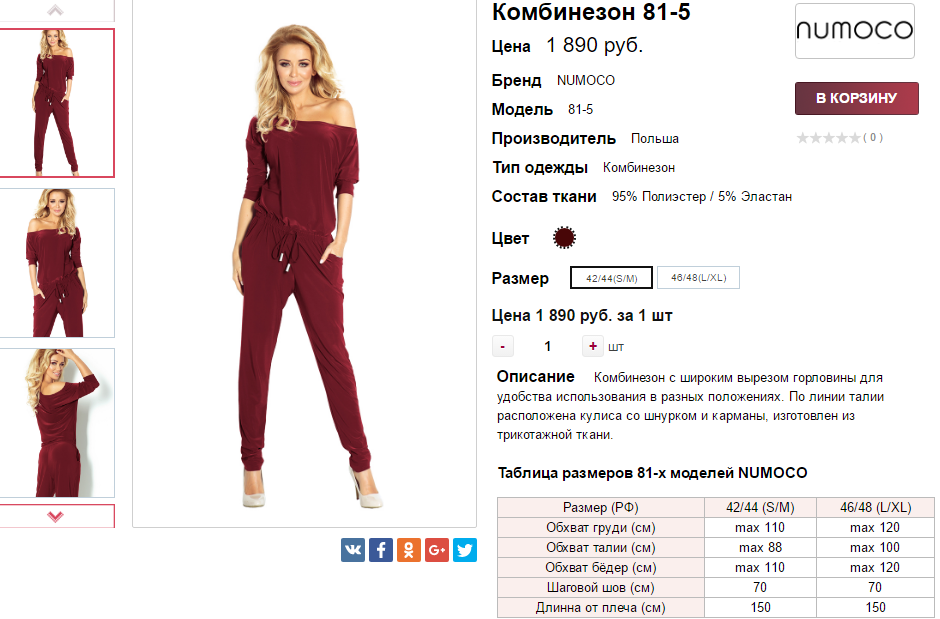
Task: Open the first jumpsuit thumbnail
Action: click(56, 102)
